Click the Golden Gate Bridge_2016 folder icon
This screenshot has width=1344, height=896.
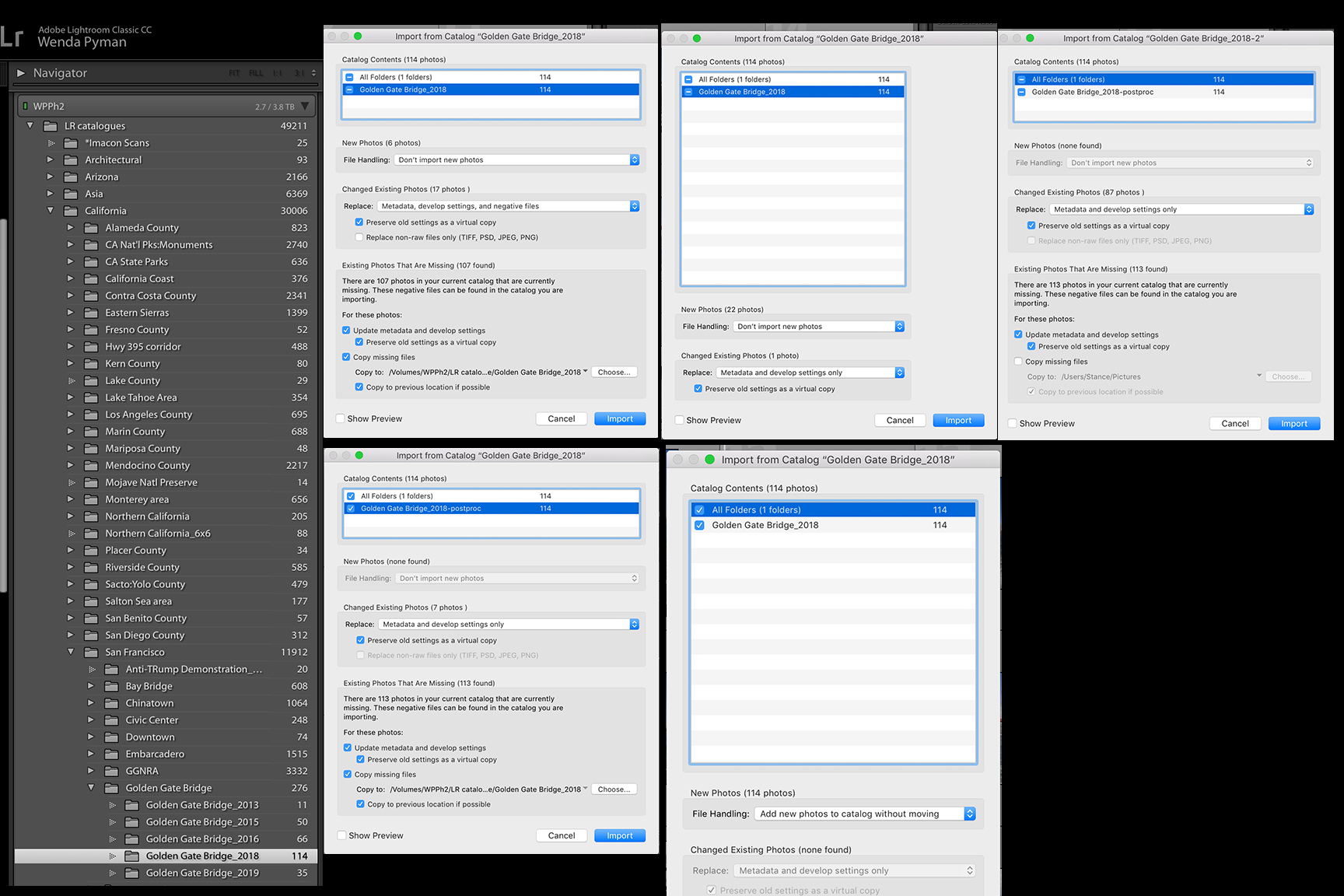(x=131, y=839)
